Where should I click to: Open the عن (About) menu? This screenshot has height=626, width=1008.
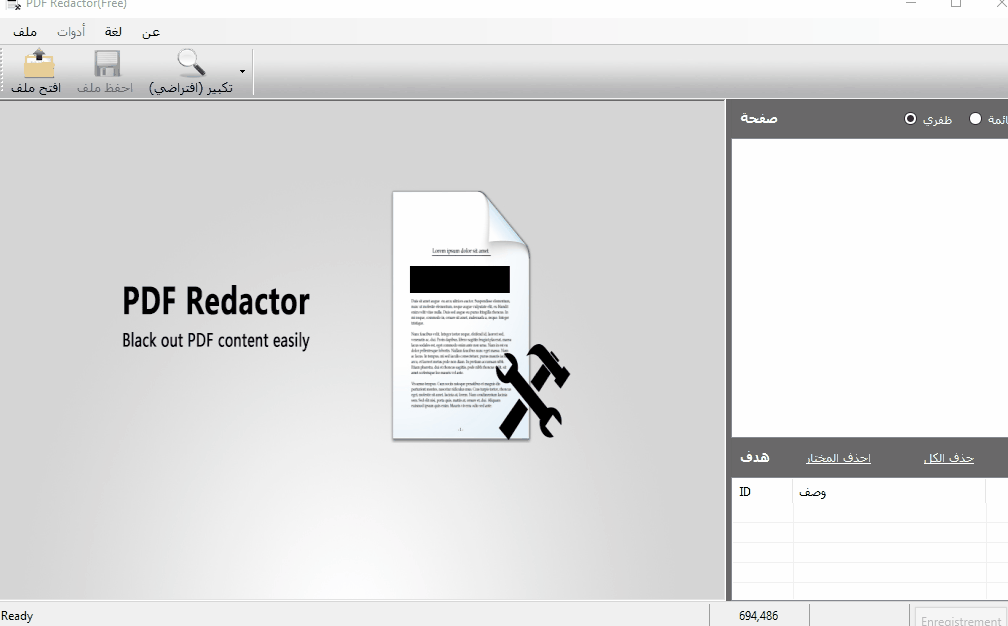tap(151, 32)
